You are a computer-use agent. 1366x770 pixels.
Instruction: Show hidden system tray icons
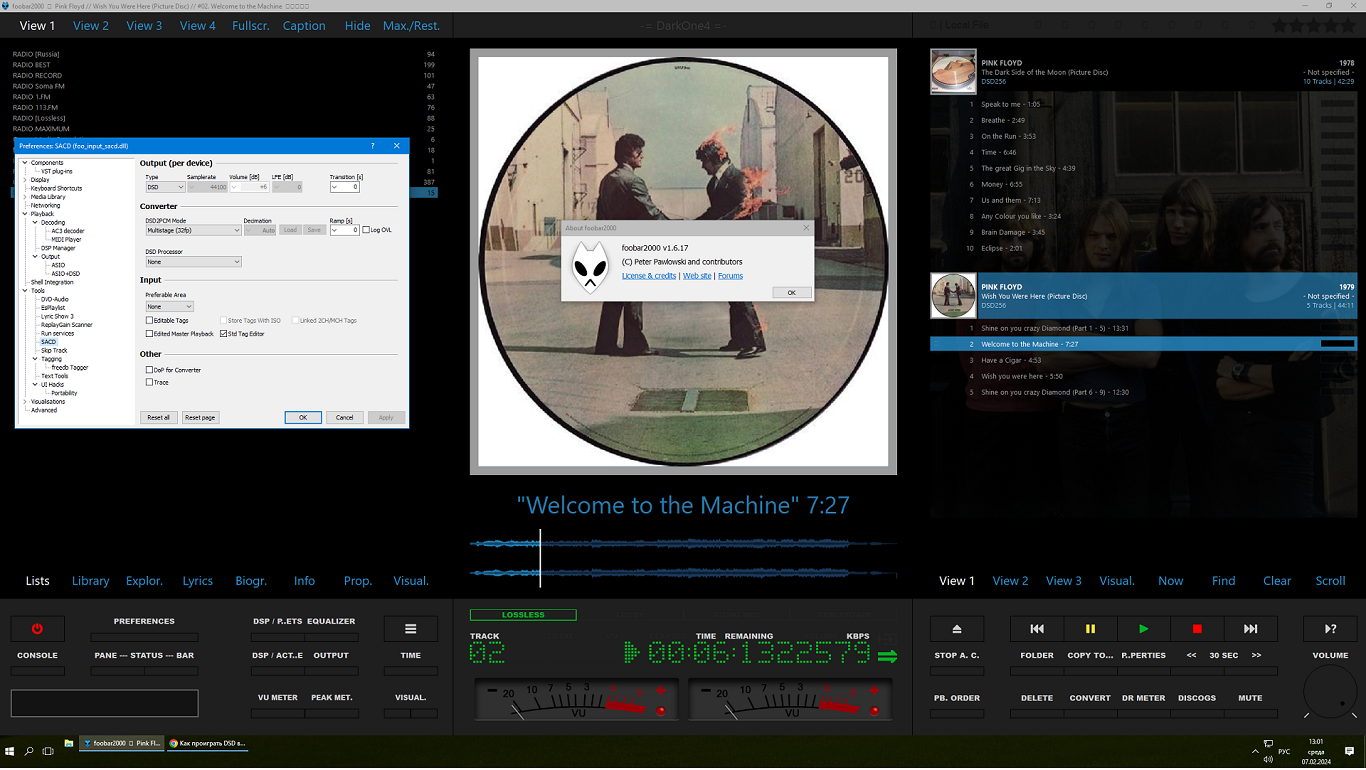click(1255, 749)
